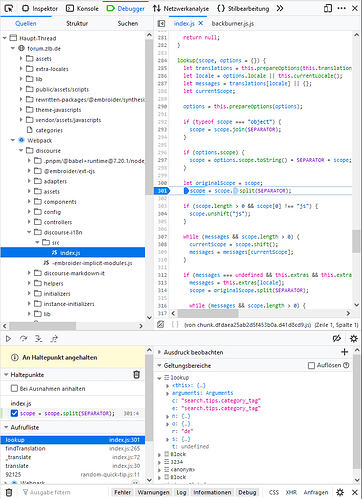Step over the next function call
The width and height of the screenshot is (362, 499).
coord(23,339)
